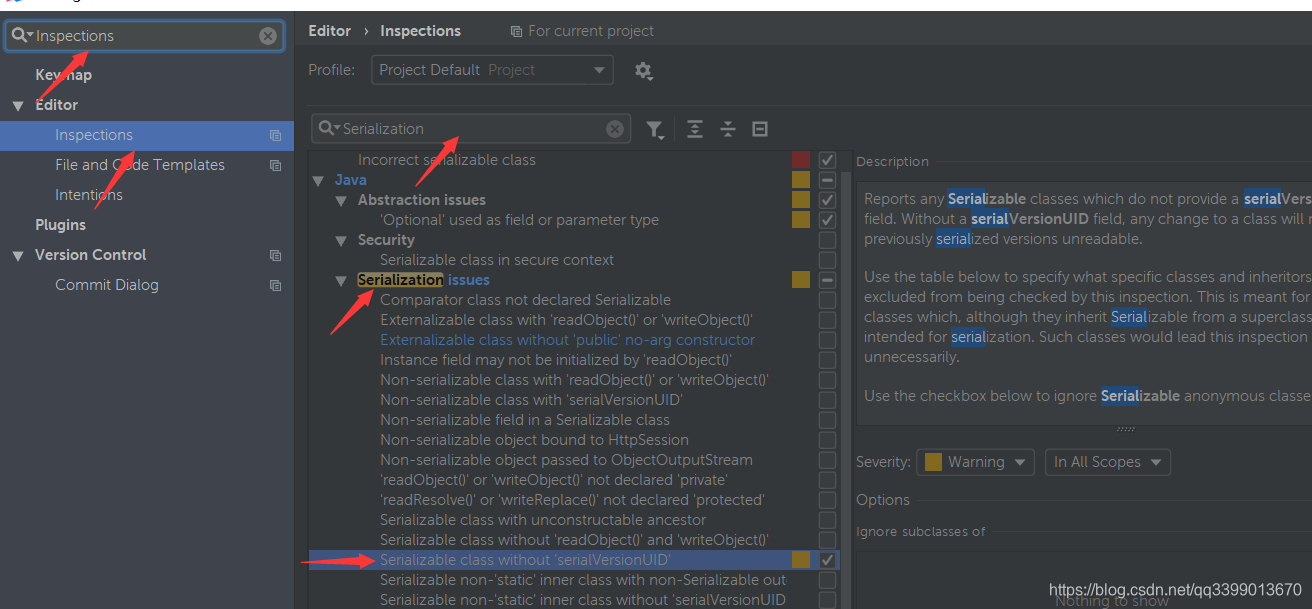Collapse all inspection tree nodes
The height and width of the screenshot is (609, 1312).
click(x=728, y=129)
